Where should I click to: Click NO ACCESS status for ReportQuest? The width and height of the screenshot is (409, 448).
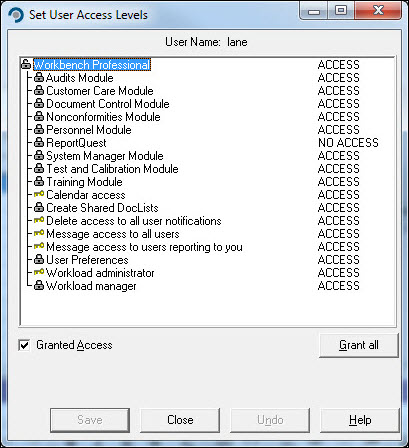348,143
